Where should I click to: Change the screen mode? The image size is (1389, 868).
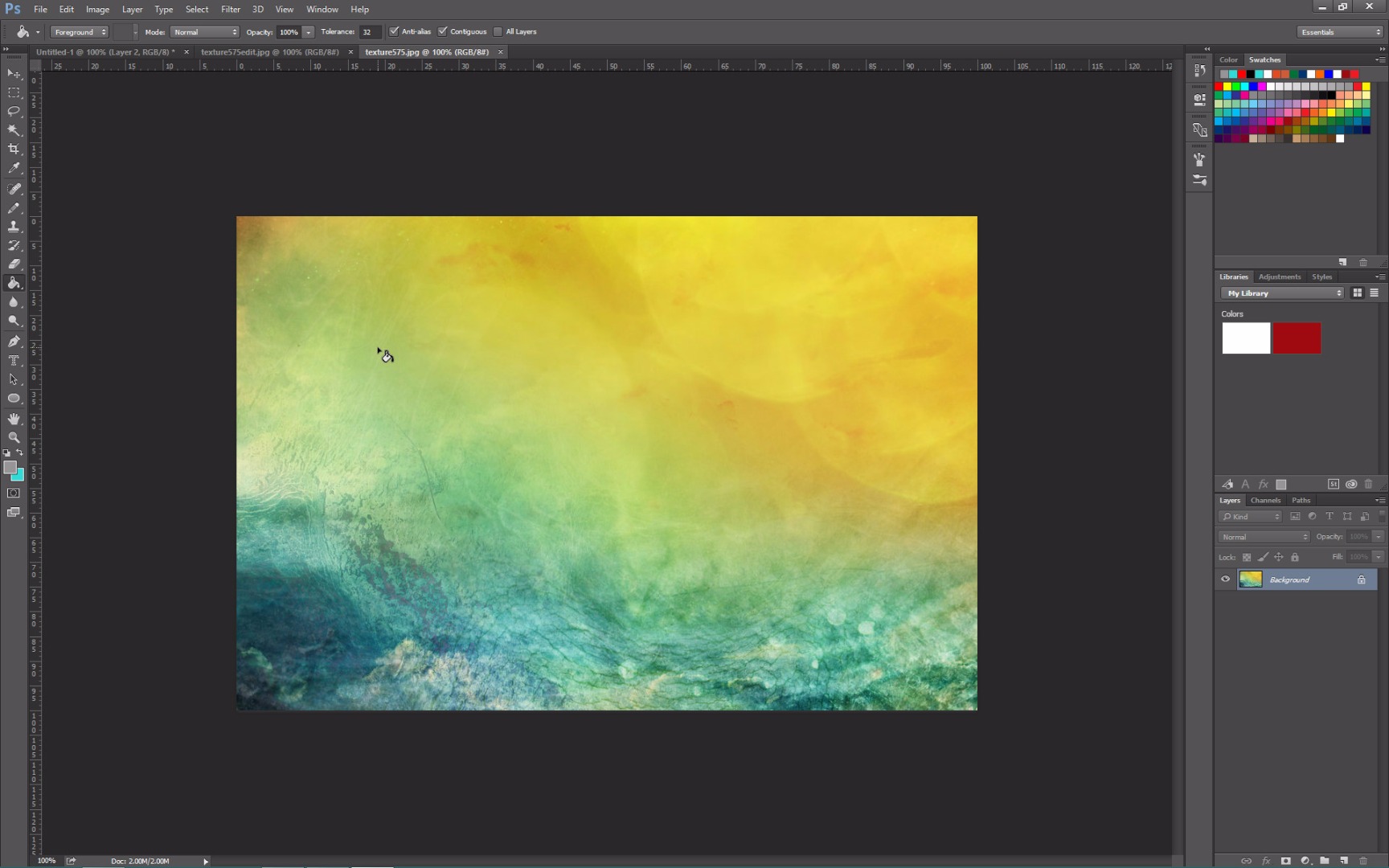pyautogui.click(x=14, y=512)
